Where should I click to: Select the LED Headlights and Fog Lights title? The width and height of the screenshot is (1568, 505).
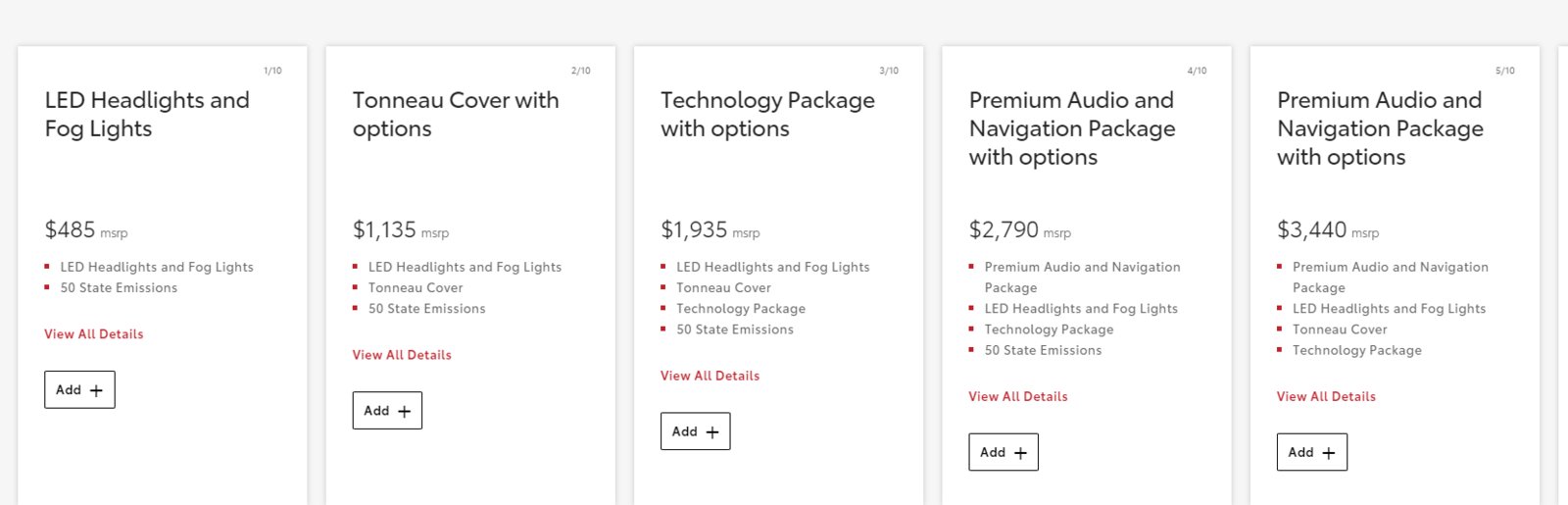(147, 115)
